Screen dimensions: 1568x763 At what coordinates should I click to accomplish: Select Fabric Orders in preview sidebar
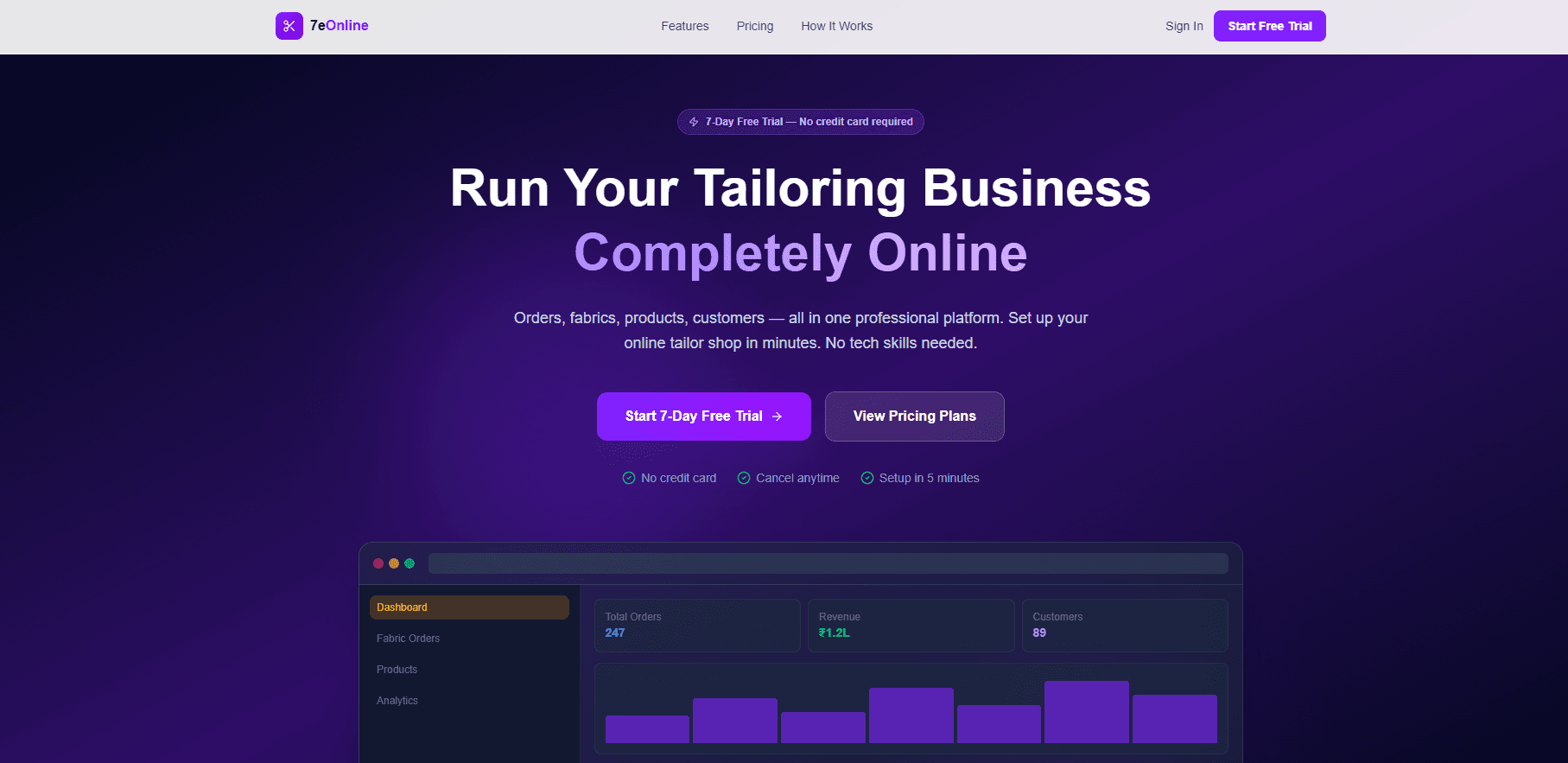pos(469,639)
